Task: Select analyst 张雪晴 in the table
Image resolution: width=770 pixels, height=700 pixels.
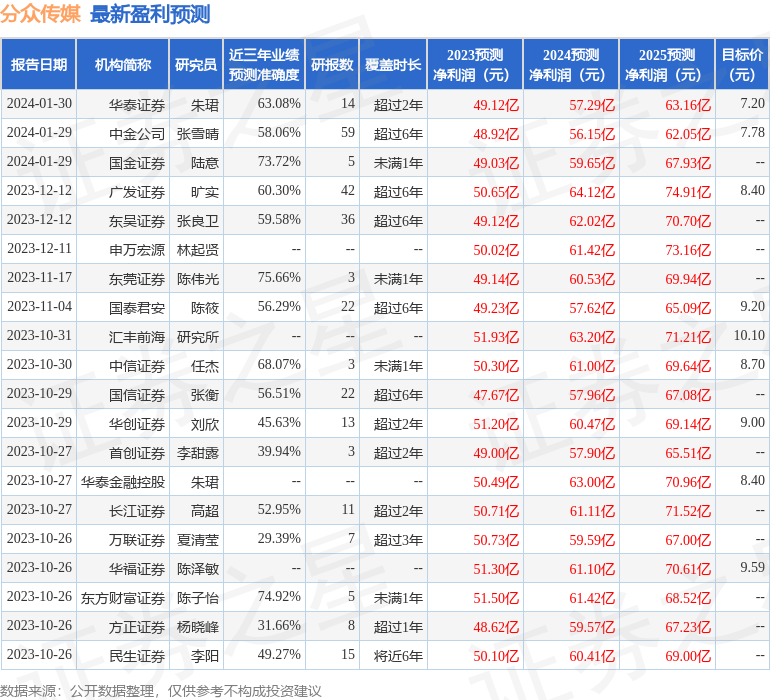Action: (x=197, y=133)
